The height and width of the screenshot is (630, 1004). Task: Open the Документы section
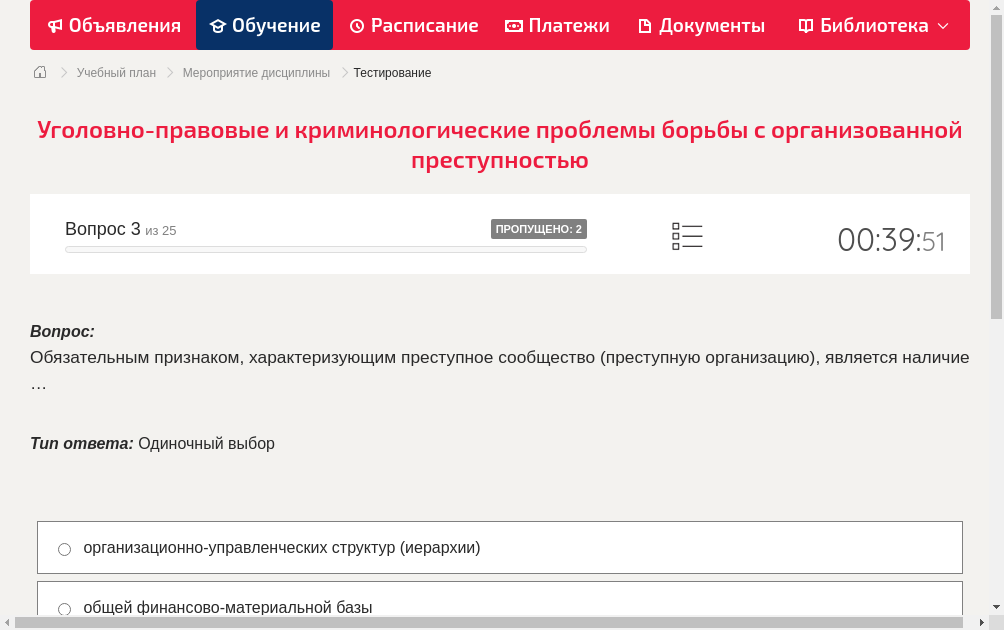pos(700,25)
